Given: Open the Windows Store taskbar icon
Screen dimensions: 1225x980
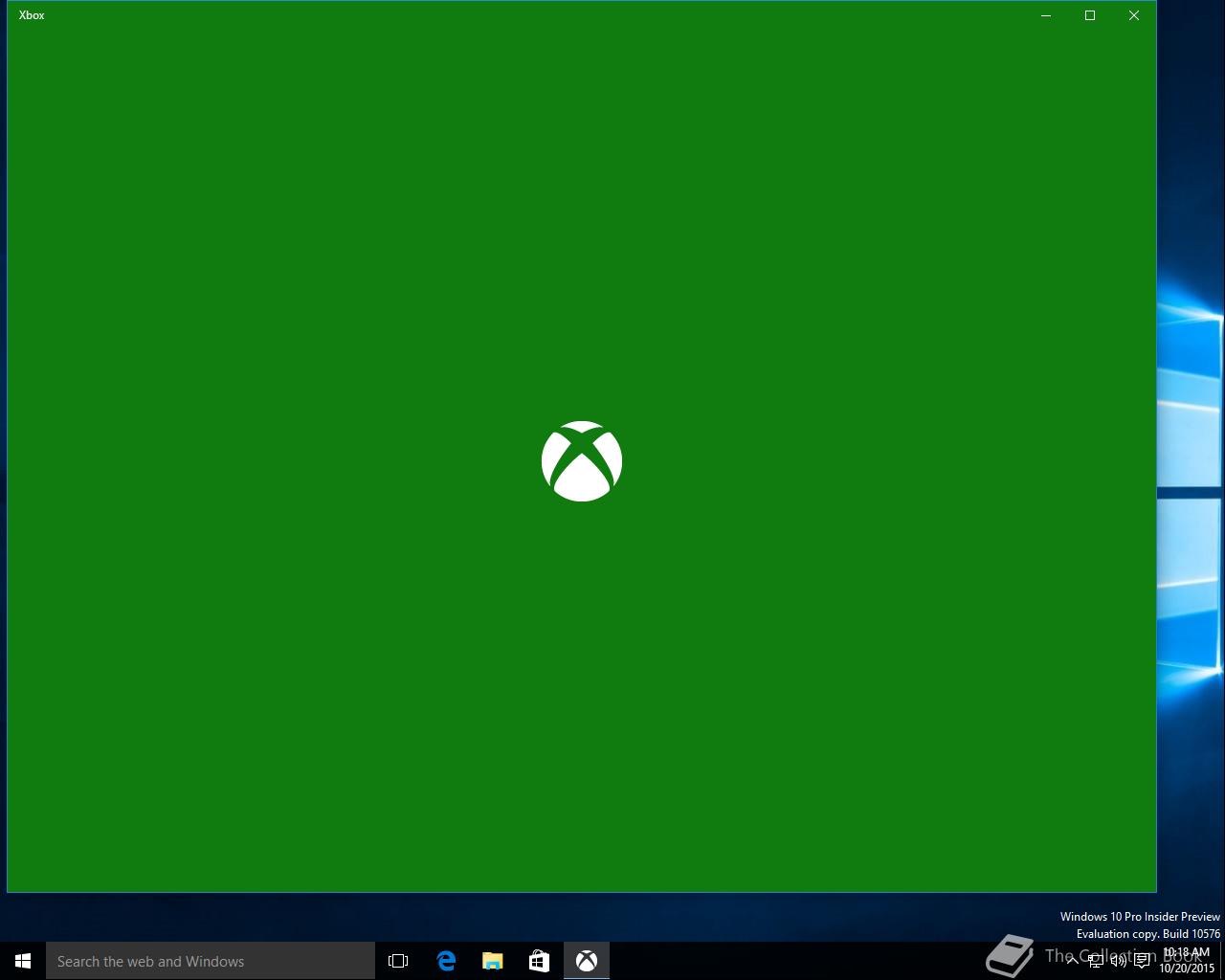Looking at the screenshot, I should pyautogui.click(x=540, y=961).
